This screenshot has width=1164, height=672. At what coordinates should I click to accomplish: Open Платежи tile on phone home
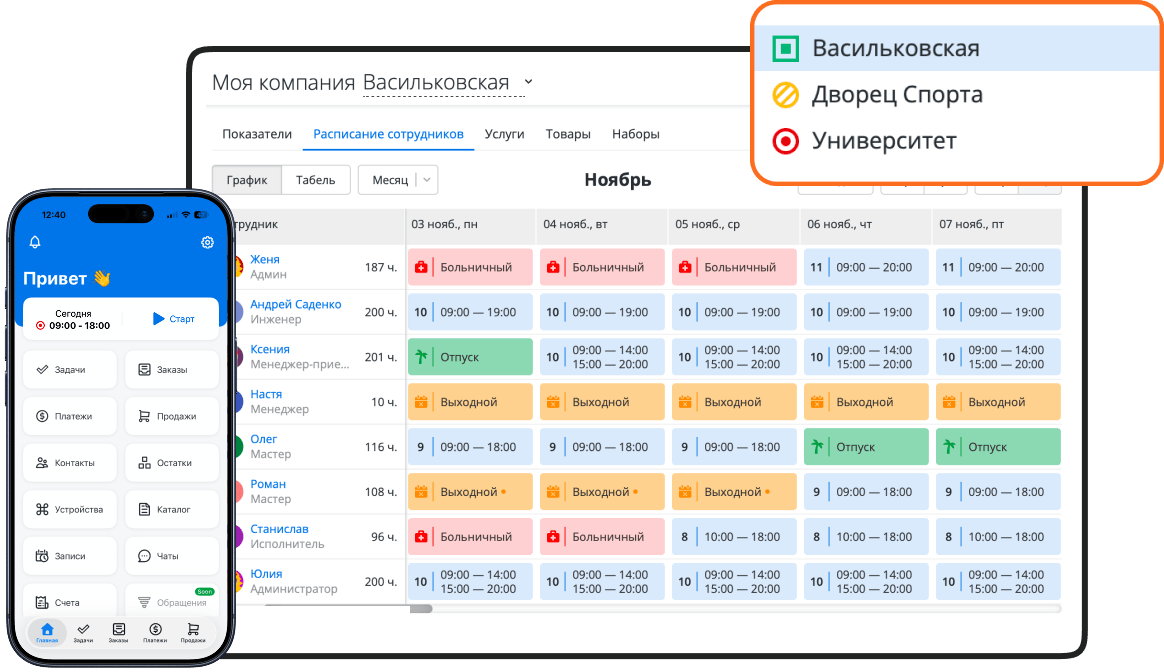tap(70, 416)
